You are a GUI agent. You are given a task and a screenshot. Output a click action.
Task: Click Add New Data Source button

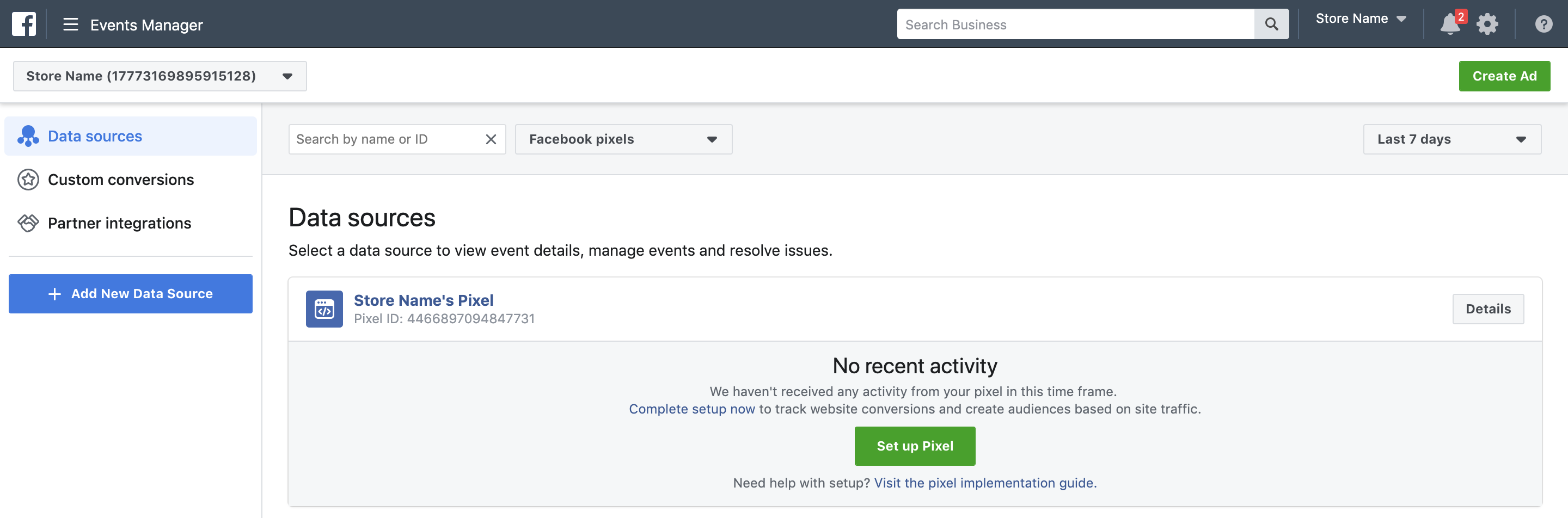130,294
